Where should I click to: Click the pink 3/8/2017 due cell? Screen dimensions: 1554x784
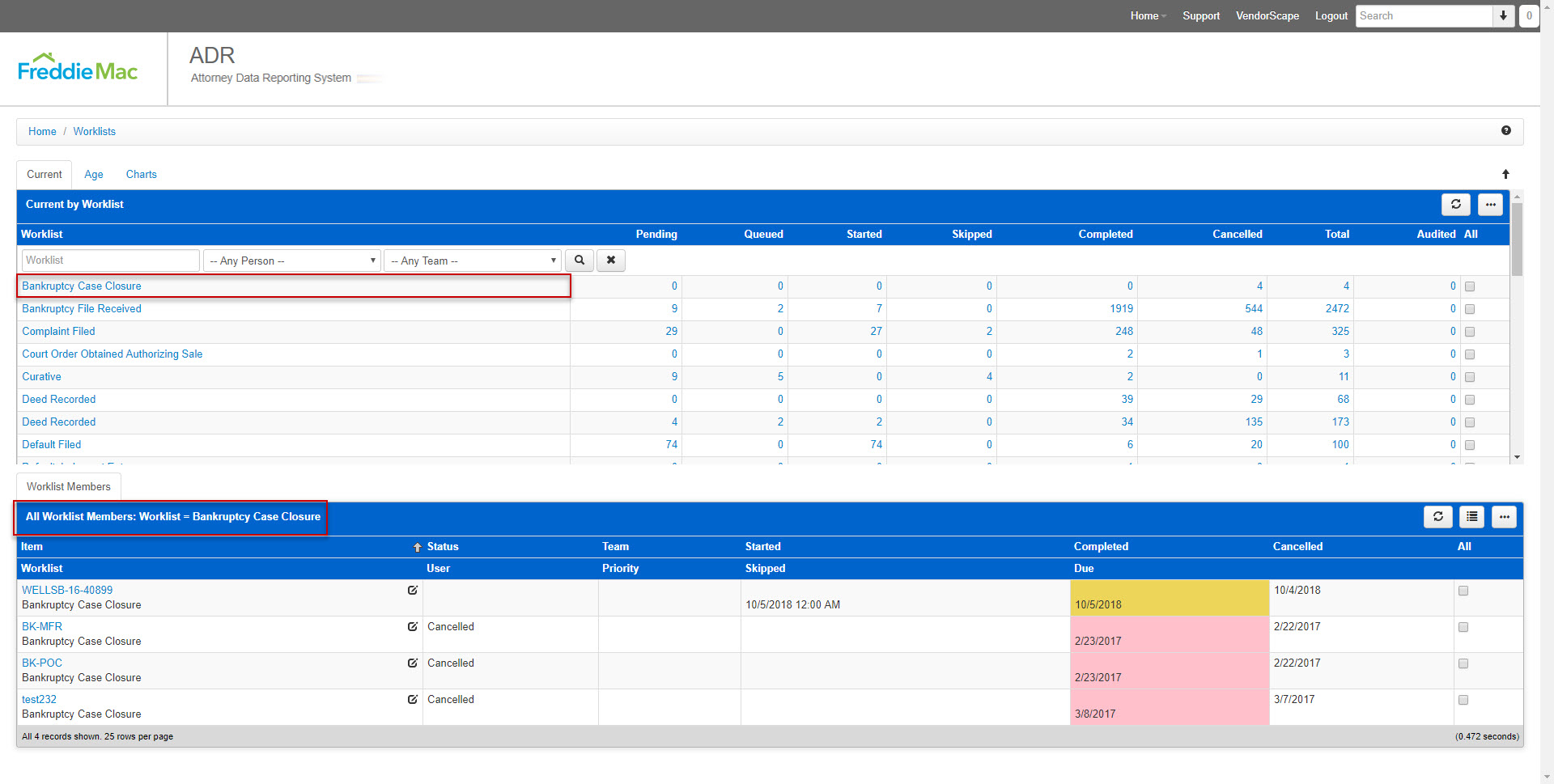(x=1170, y=707)
